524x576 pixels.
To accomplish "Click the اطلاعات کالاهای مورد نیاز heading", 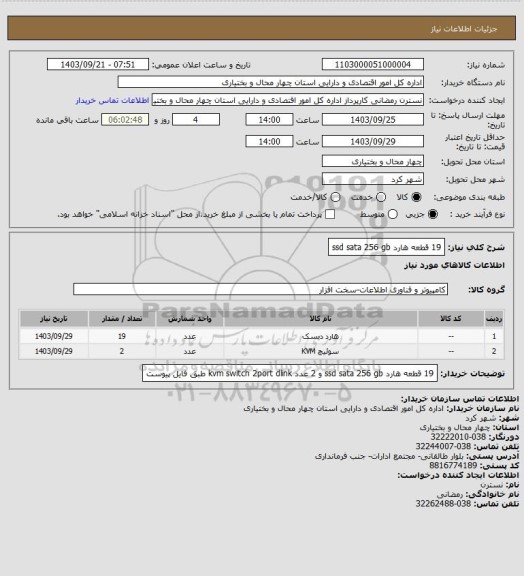I will click(454, 266).
